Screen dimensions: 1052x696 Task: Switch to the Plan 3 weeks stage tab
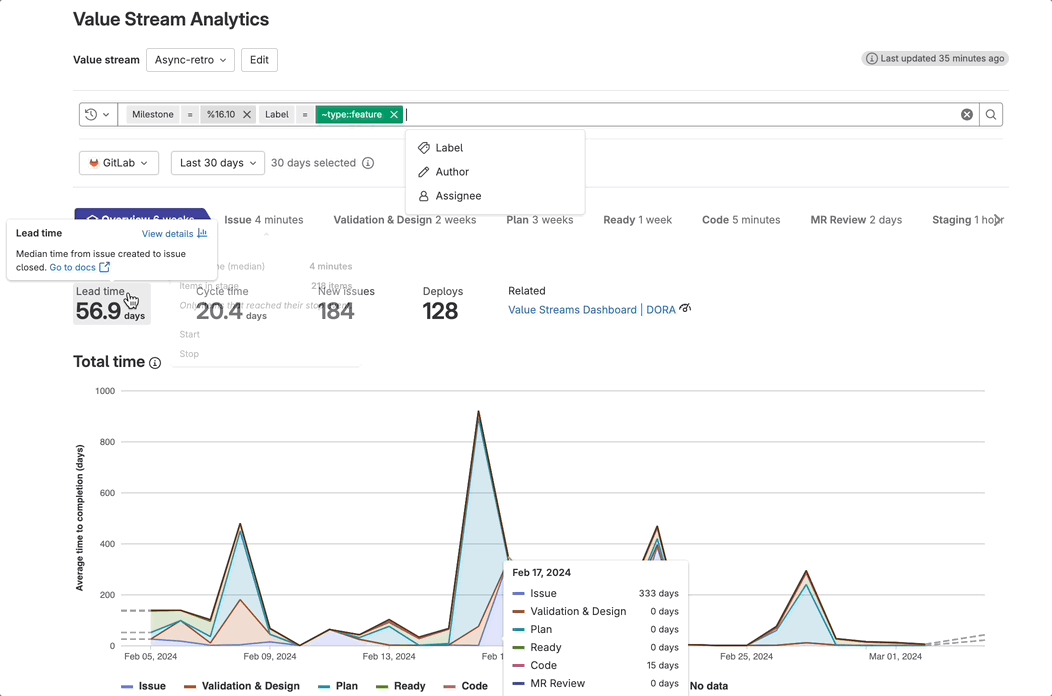pyautogui.click(x=540, y=219)
